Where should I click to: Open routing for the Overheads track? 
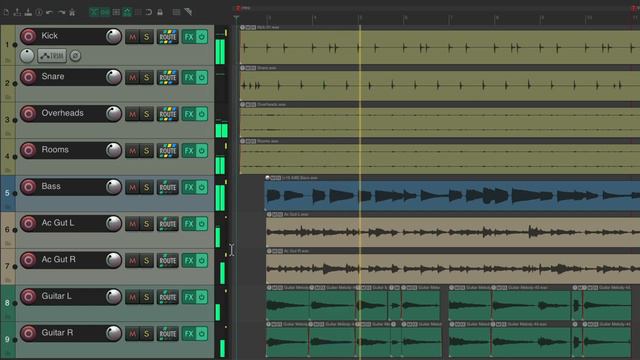168,114
